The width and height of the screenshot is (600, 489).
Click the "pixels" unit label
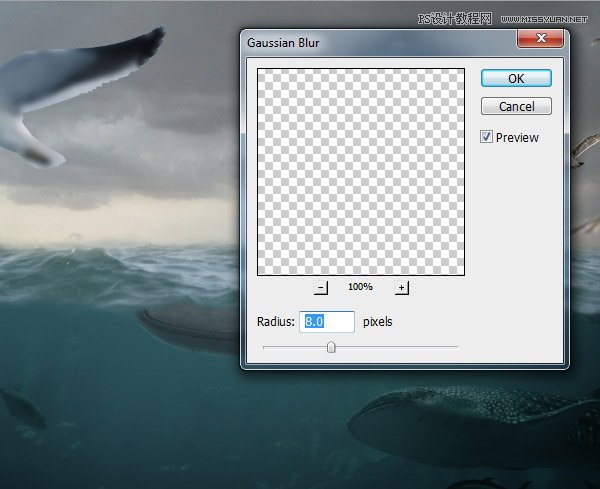377,322
